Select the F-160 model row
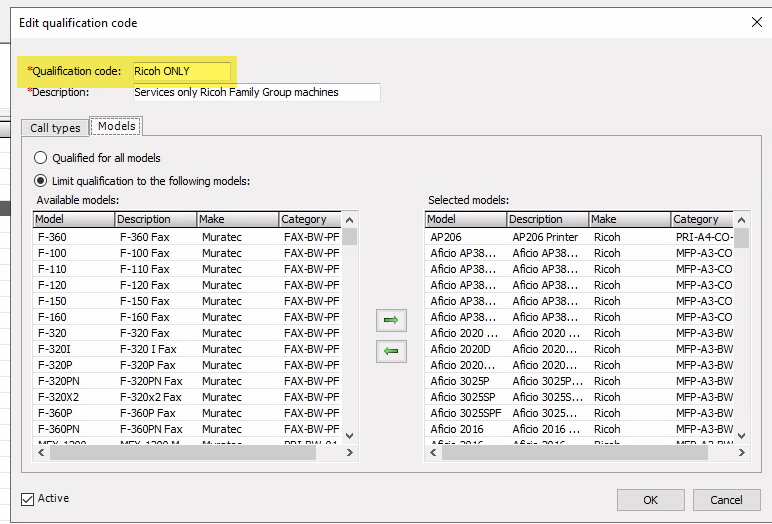 pyautogui.click(x=188, y=317)
